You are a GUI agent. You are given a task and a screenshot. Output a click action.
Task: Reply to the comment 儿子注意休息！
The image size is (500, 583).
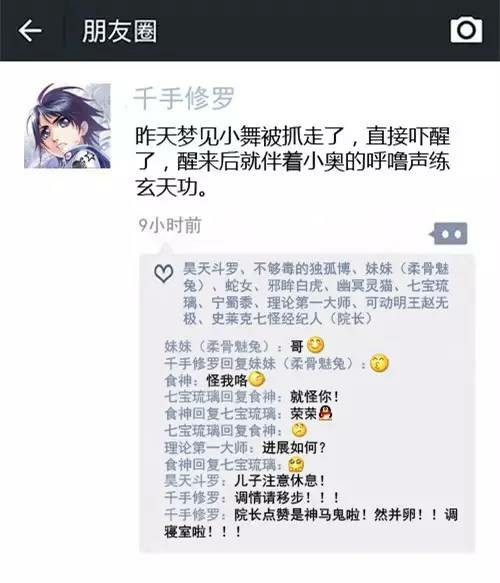point(245,481)
